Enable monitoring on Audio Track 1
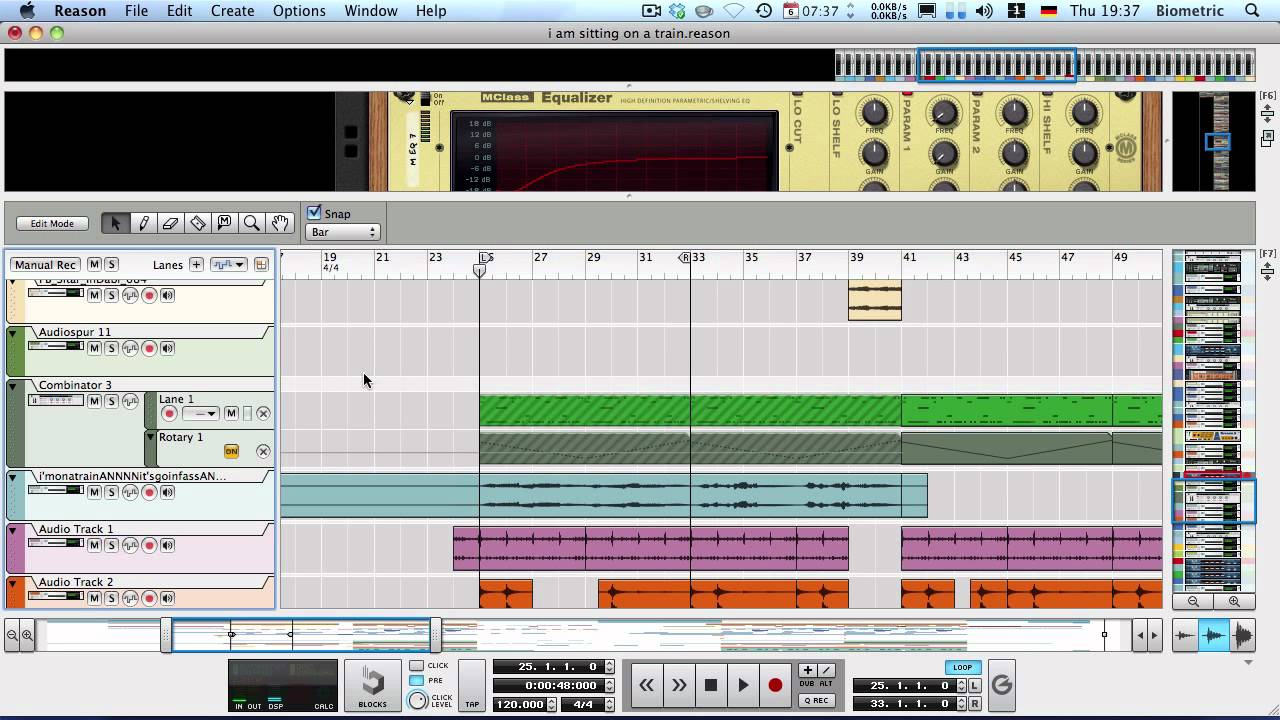1280x720 pixels. [x=167, y=546]
